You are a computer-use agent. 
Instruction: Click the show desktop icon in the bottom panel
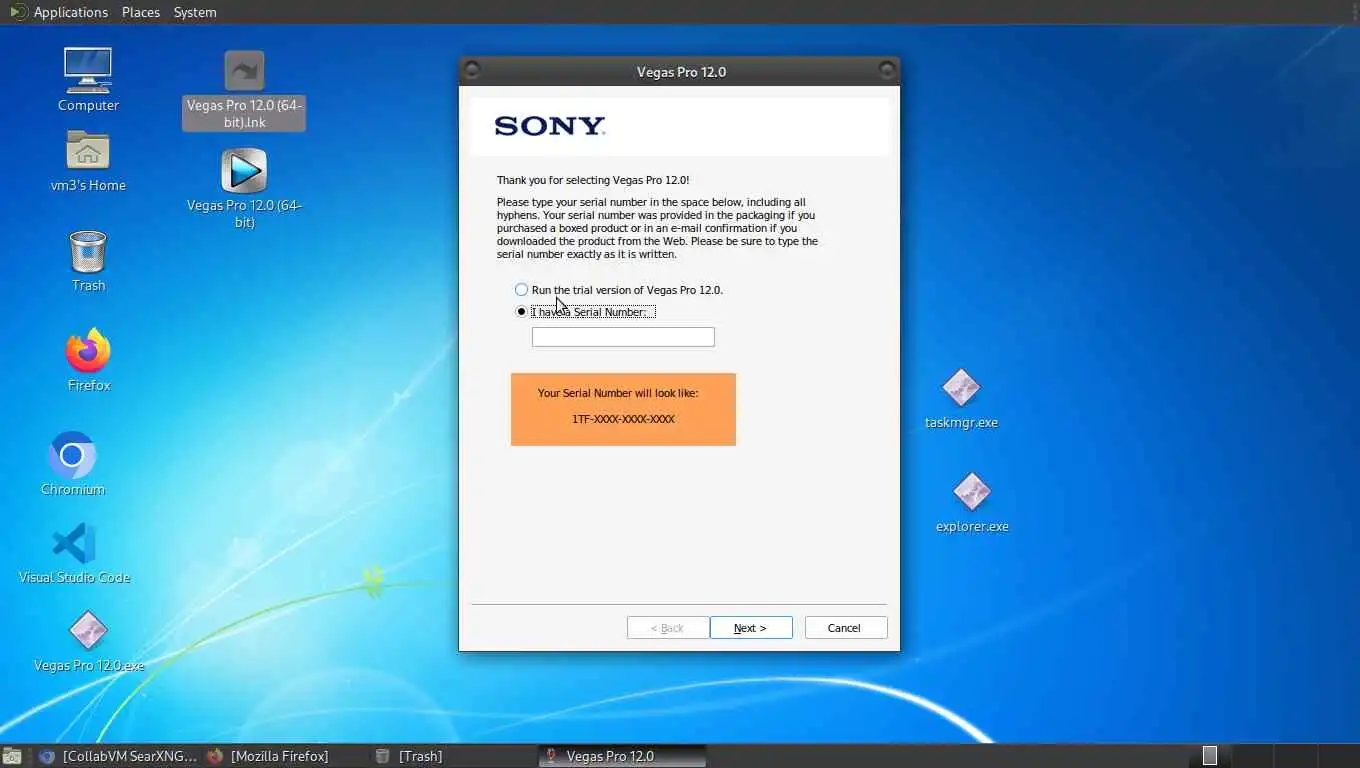(11, 756)
